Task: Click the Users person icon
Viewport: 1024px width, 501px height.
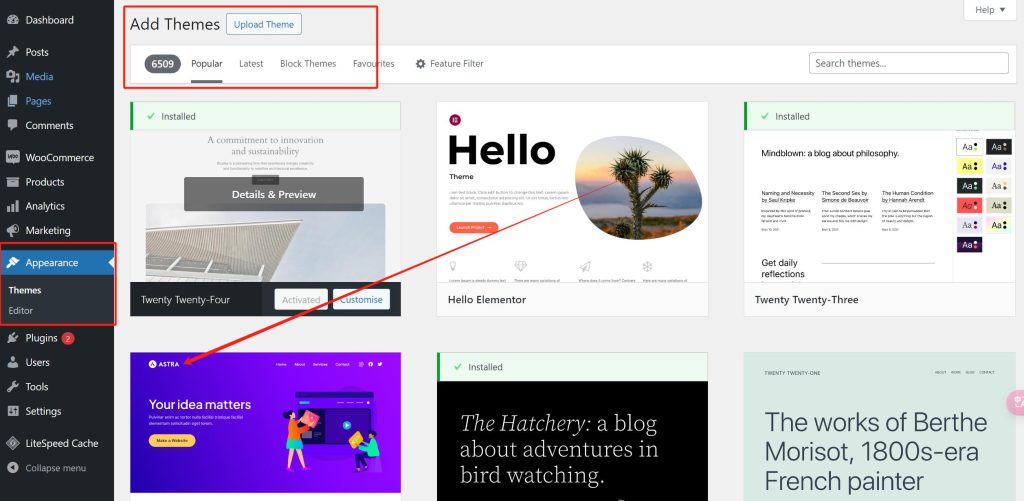Action: click(x=12, y=362)
